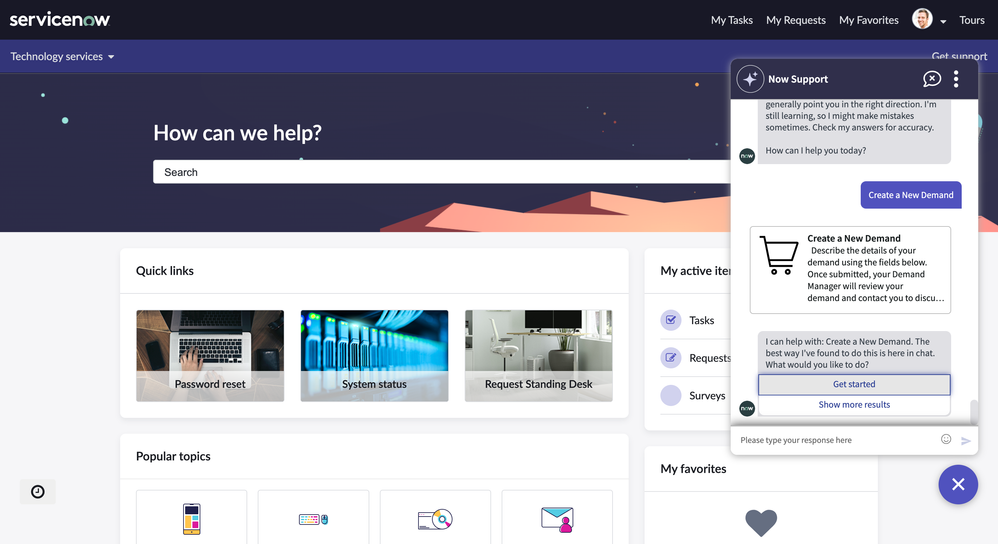998x544 pixels.
Task: Open the emoji picker in chat
Action: point(946,439)
